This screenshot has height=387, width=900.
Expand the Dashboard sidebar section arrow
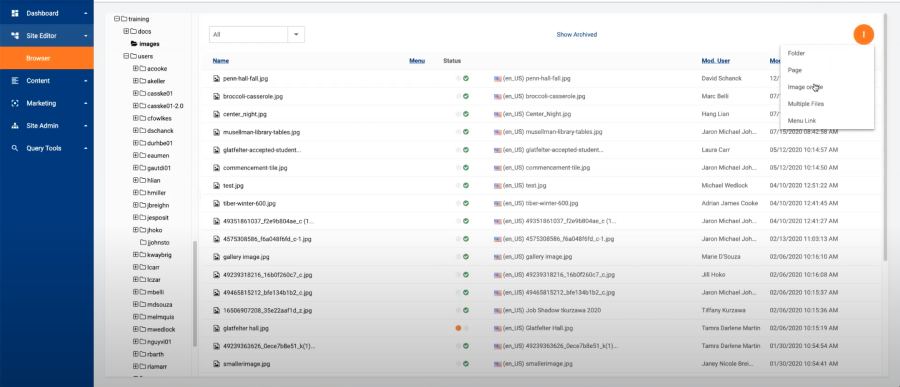[85, 13]
